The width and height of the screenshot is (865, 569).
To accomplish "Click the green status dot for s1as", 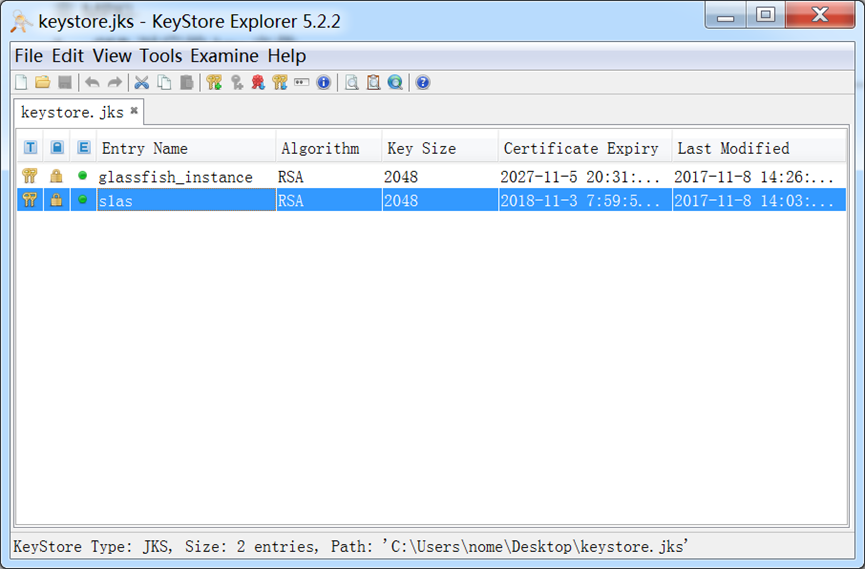I will pyautogui.click(x=83, y=199).
